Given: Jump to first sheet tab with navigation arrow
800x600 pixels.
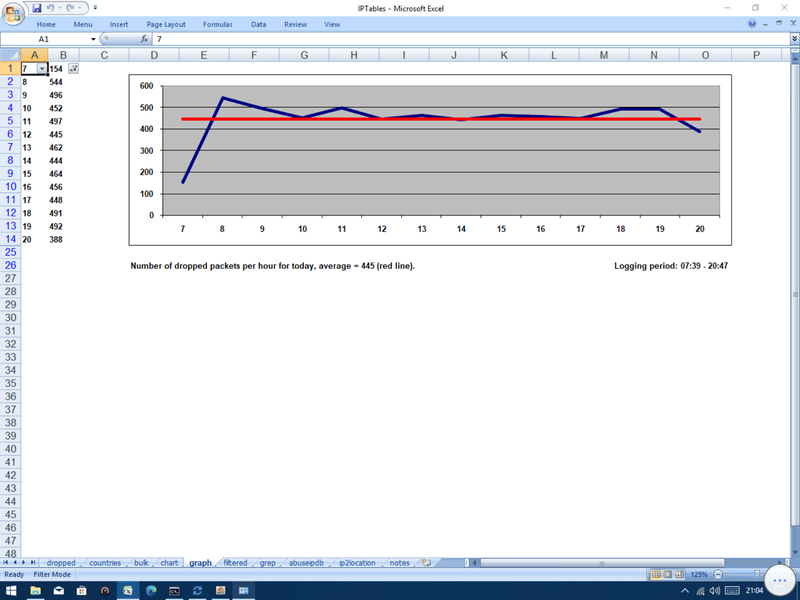Looking at the screenshot, I should (6, 562).
